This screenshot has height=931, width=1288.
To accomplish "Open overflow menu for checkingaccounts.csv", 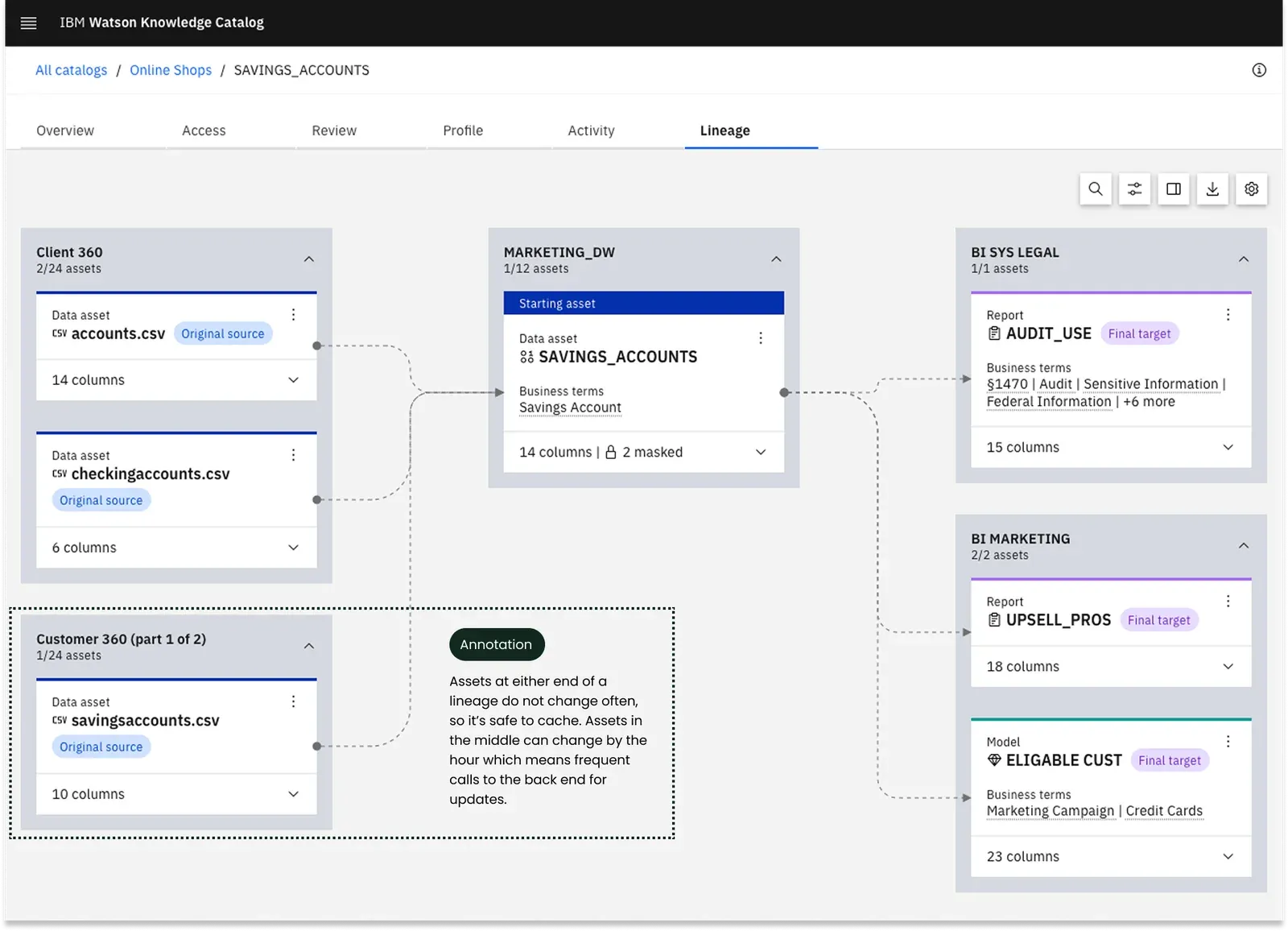I will [294, 455].
